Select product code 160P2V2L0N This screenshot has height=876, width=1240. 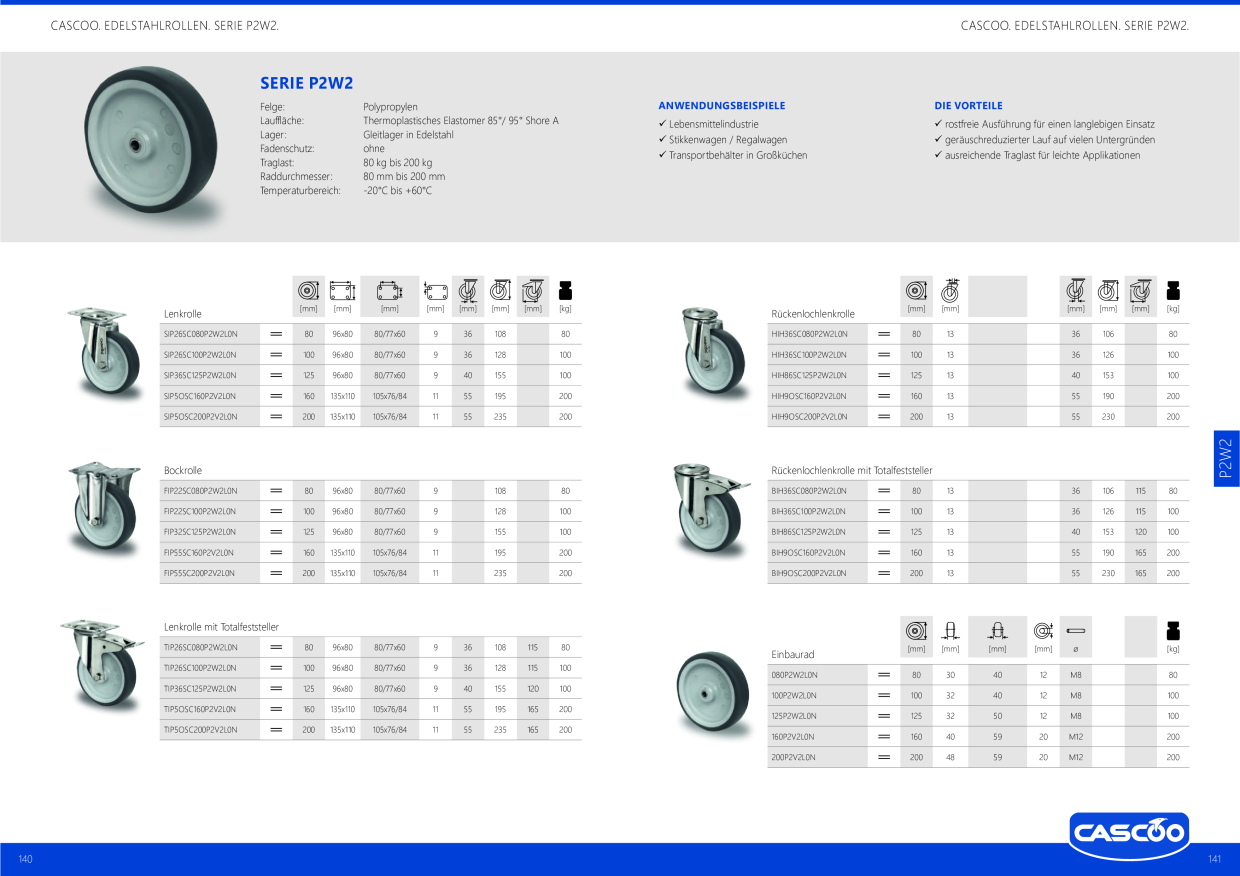point(793,736)
